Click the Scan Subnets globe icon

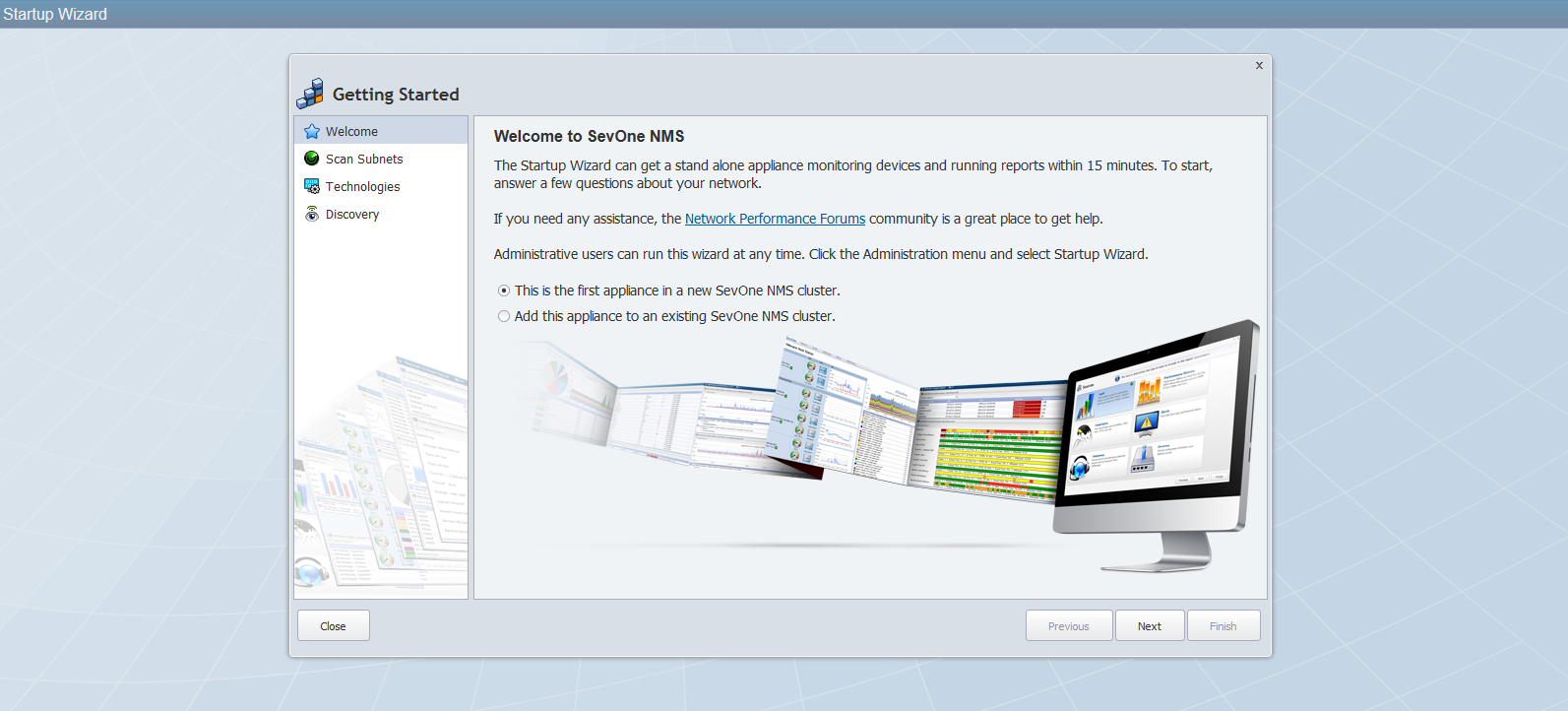[312, 159]
